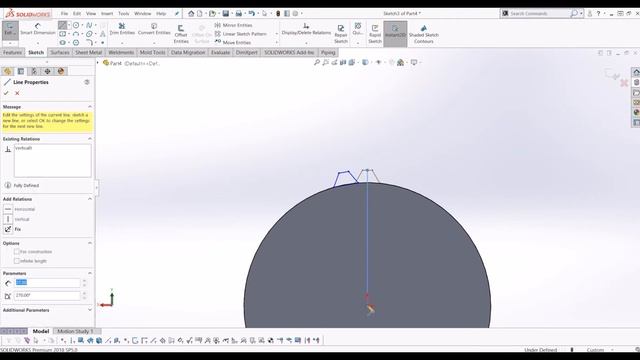Image resolution: width=640 pixels, height=360 pixels.
Task: Open the Tools menu
Action: pos(124,13)
